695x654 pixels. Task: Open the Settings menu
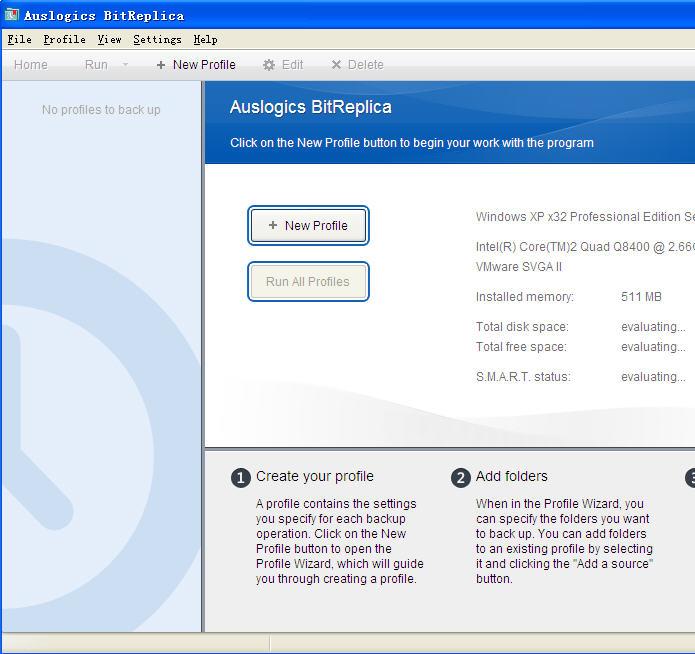(x=157, y=40)
